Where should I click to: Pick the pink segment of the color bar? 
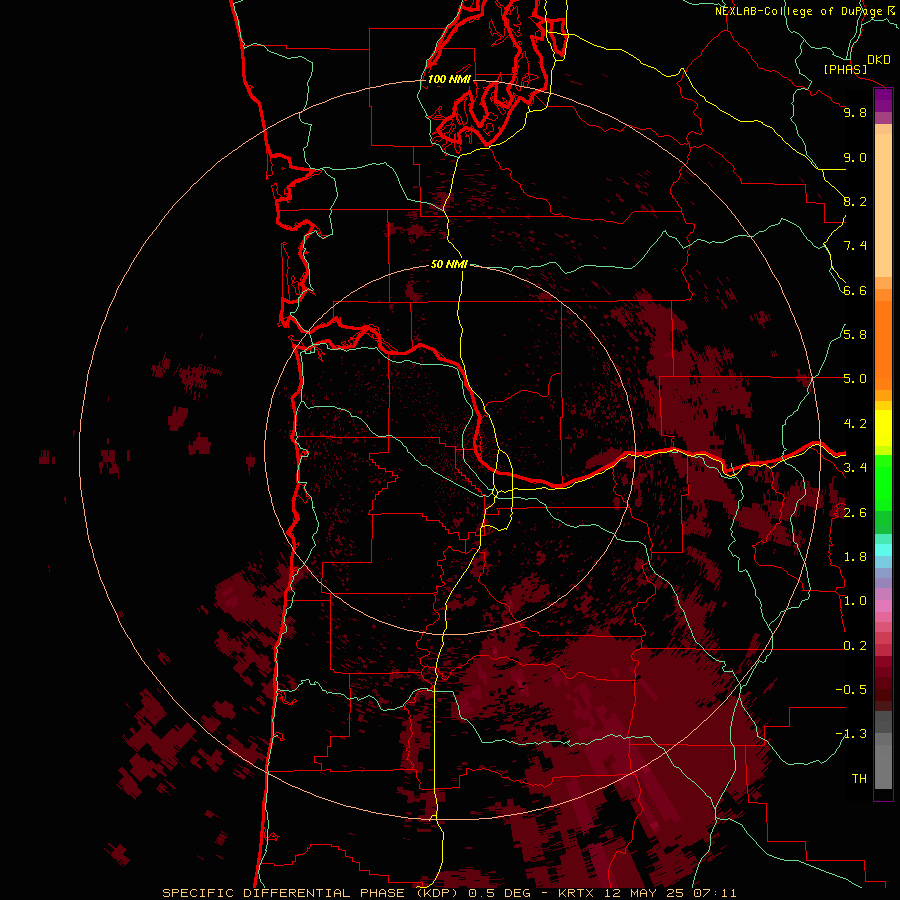(883, 606)
